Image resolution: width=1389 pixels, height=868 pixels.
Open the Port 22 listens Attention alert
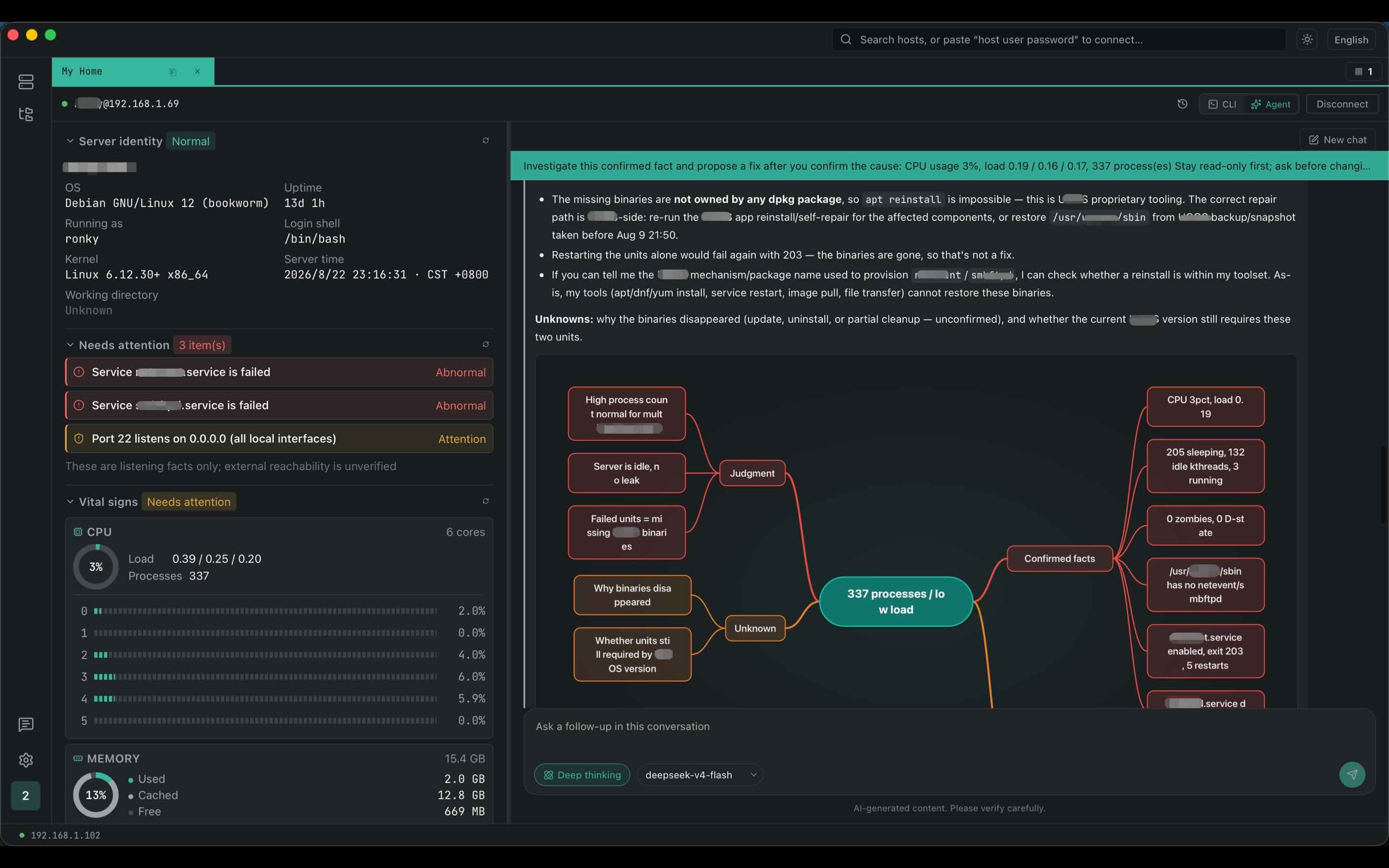pos(279,439)
